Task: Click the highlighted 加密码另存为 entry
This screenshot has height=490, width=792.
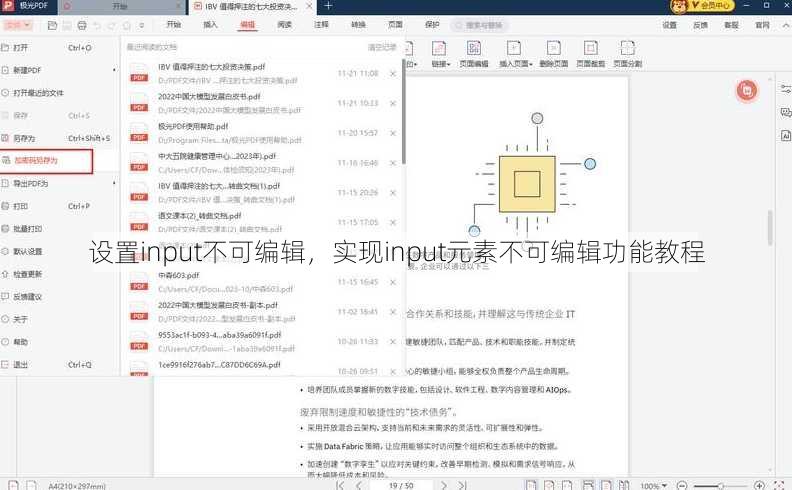Action: tap(46, 161)
